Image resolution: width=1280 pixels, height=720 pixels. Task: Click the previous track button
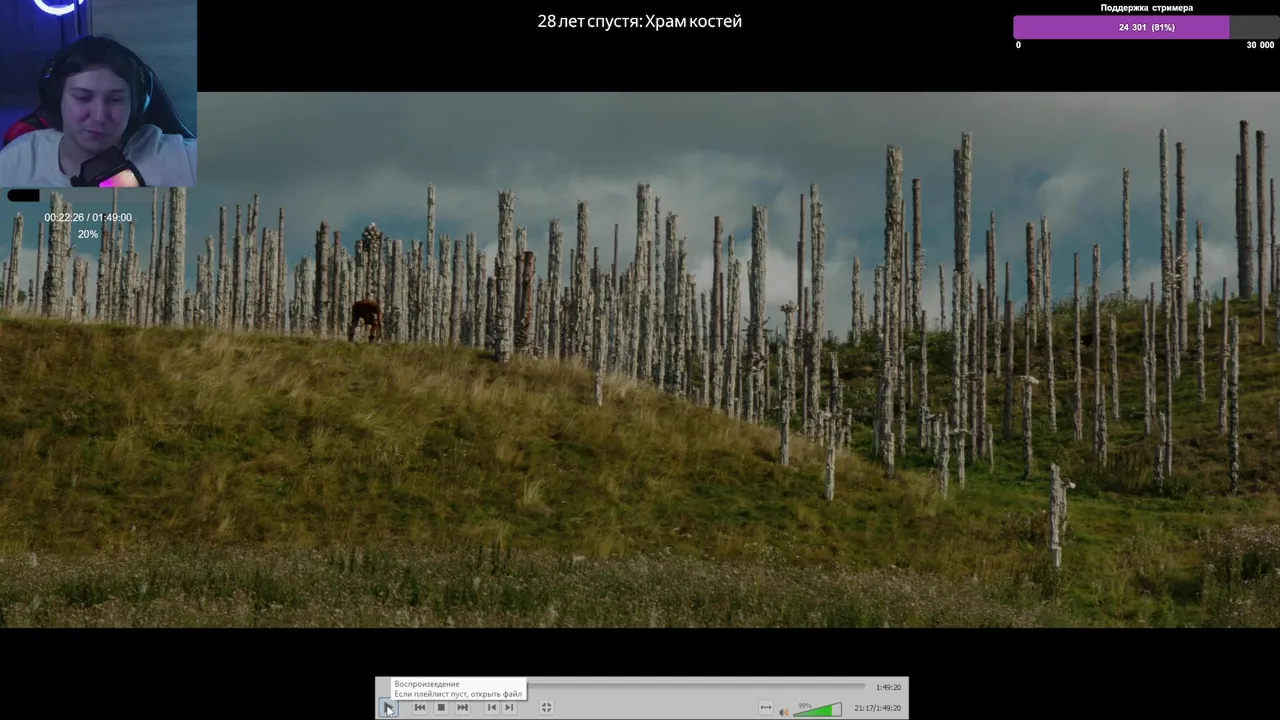[x=420, y=708]
